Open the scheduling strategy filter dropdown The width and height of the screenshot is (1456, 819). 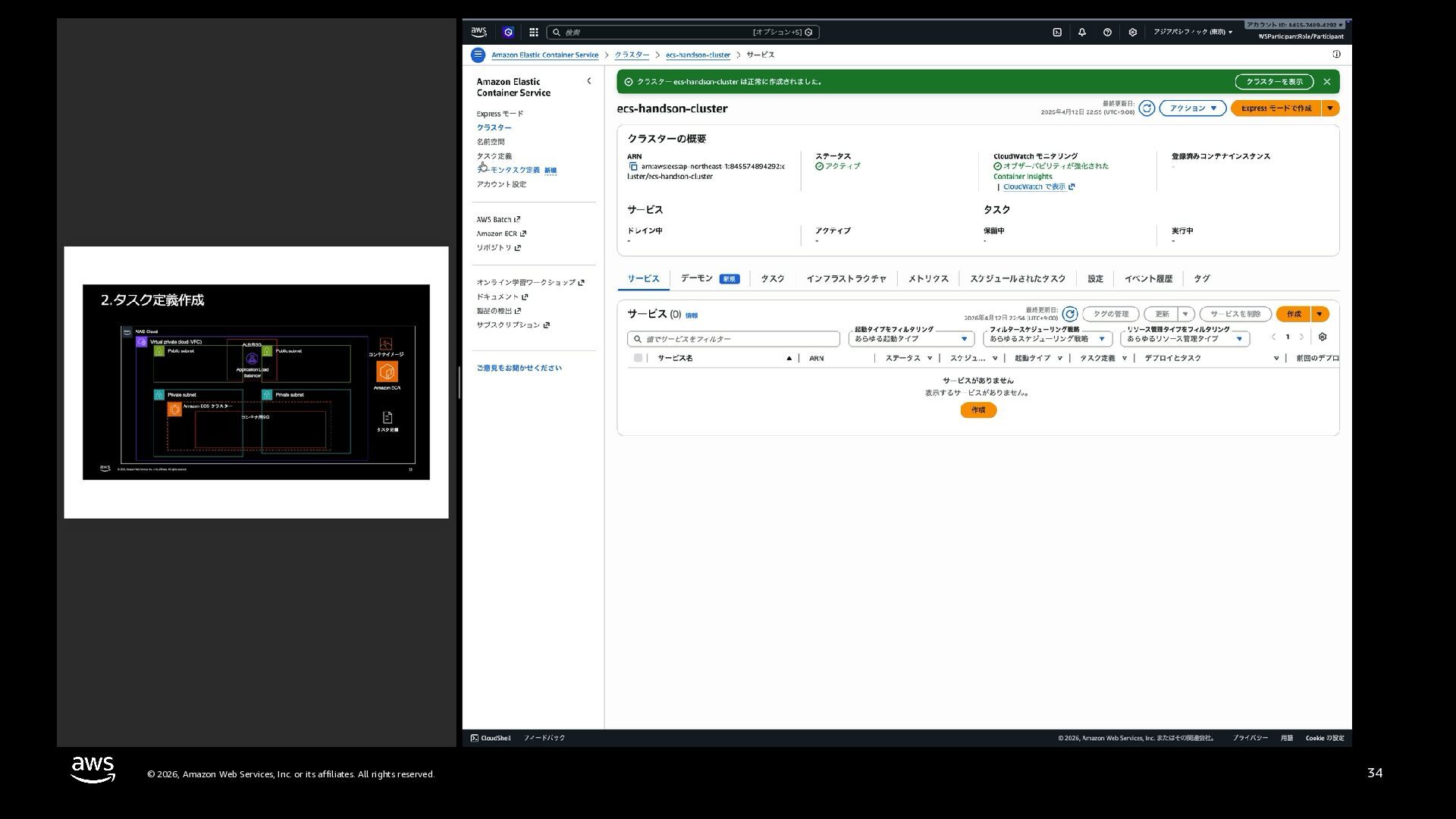(1046, 339)
